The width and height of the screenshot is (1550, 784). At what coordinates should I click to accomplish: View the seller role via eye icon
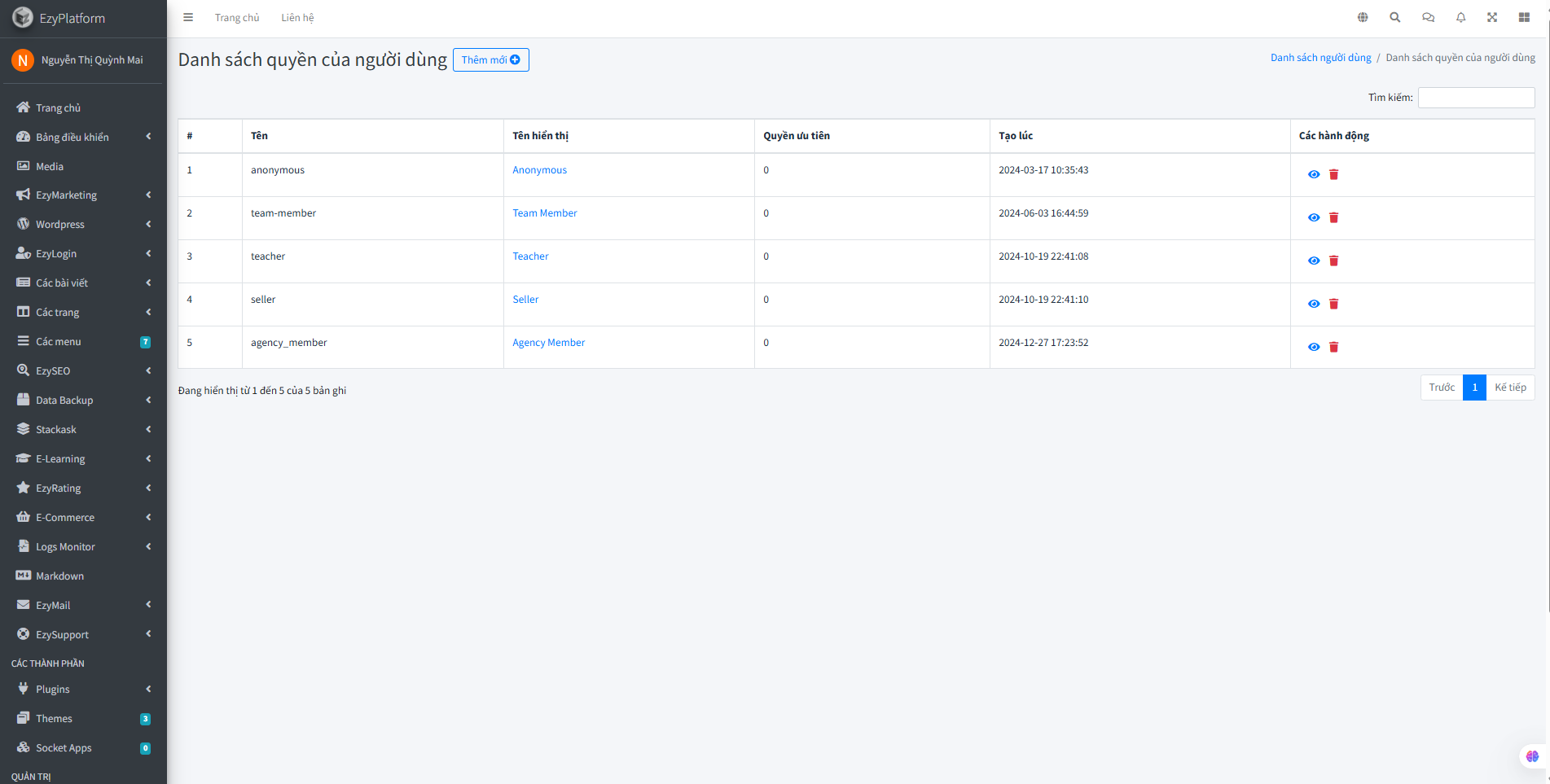pyautogui.click(x=1314, y=304)
